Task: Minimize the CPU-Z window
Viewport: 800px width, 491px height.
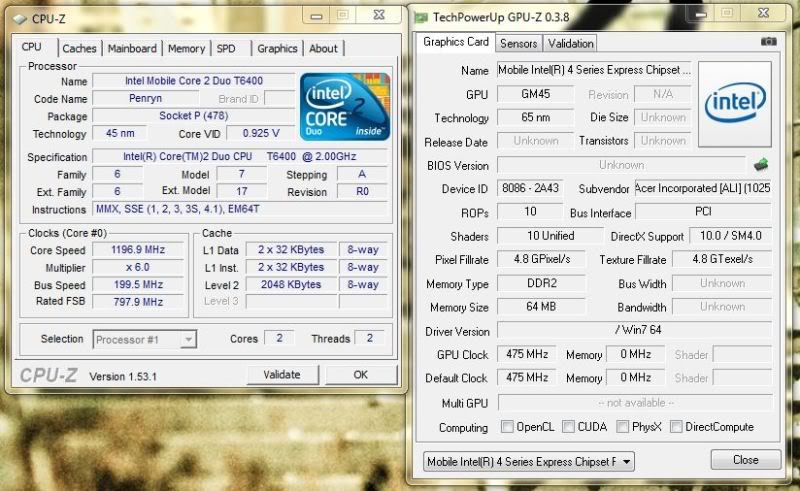Action: coord(316,15)
